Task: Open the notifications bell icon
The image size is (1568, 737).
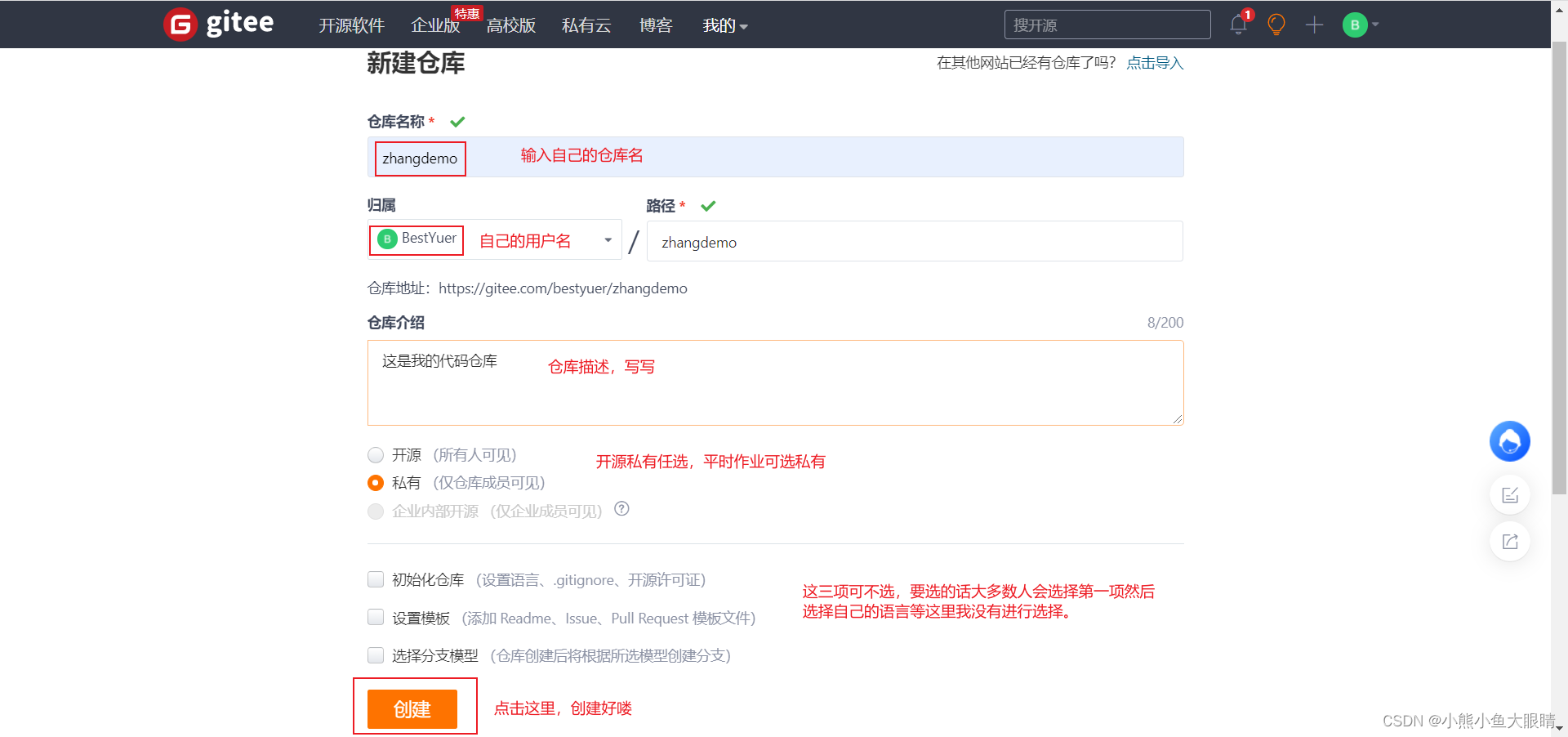Action: pos(1238,25)
